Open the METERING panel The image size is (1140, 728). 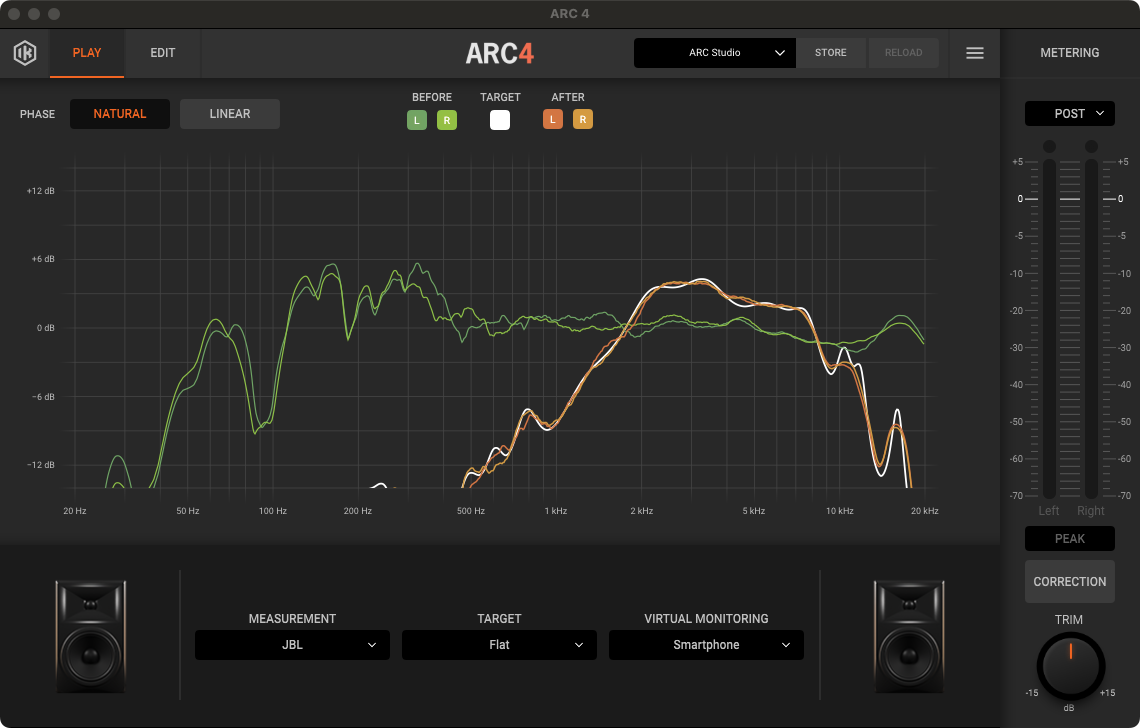coord(1069,53)
